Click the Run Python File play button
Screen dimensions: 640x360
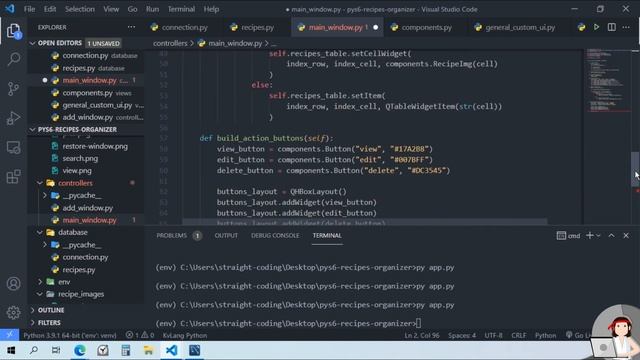[x=596, y=27]
